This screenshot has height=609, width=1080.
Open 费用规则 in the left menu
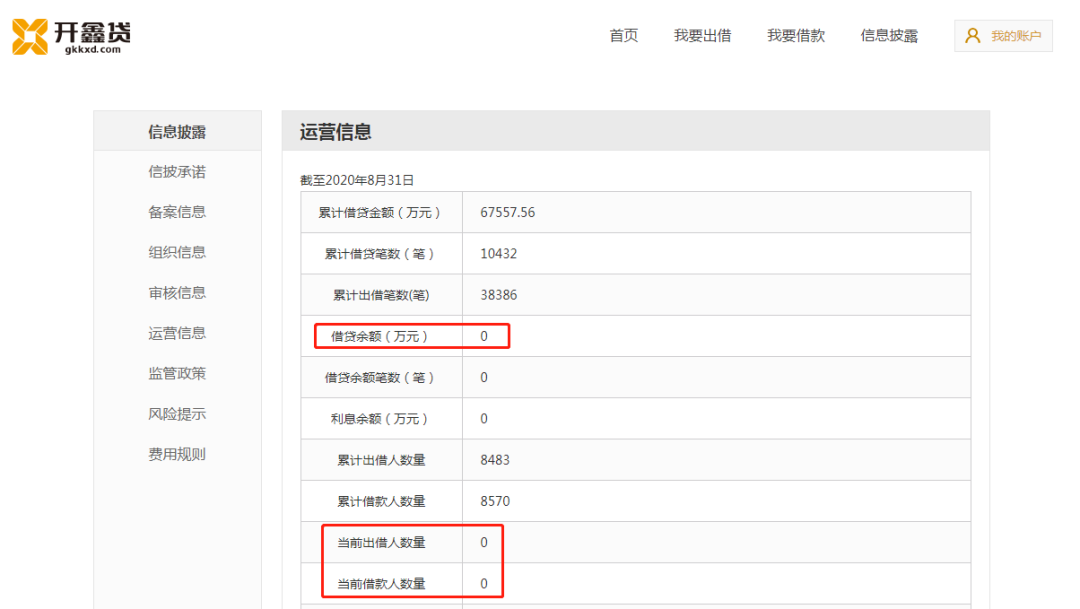click(177, 454)
